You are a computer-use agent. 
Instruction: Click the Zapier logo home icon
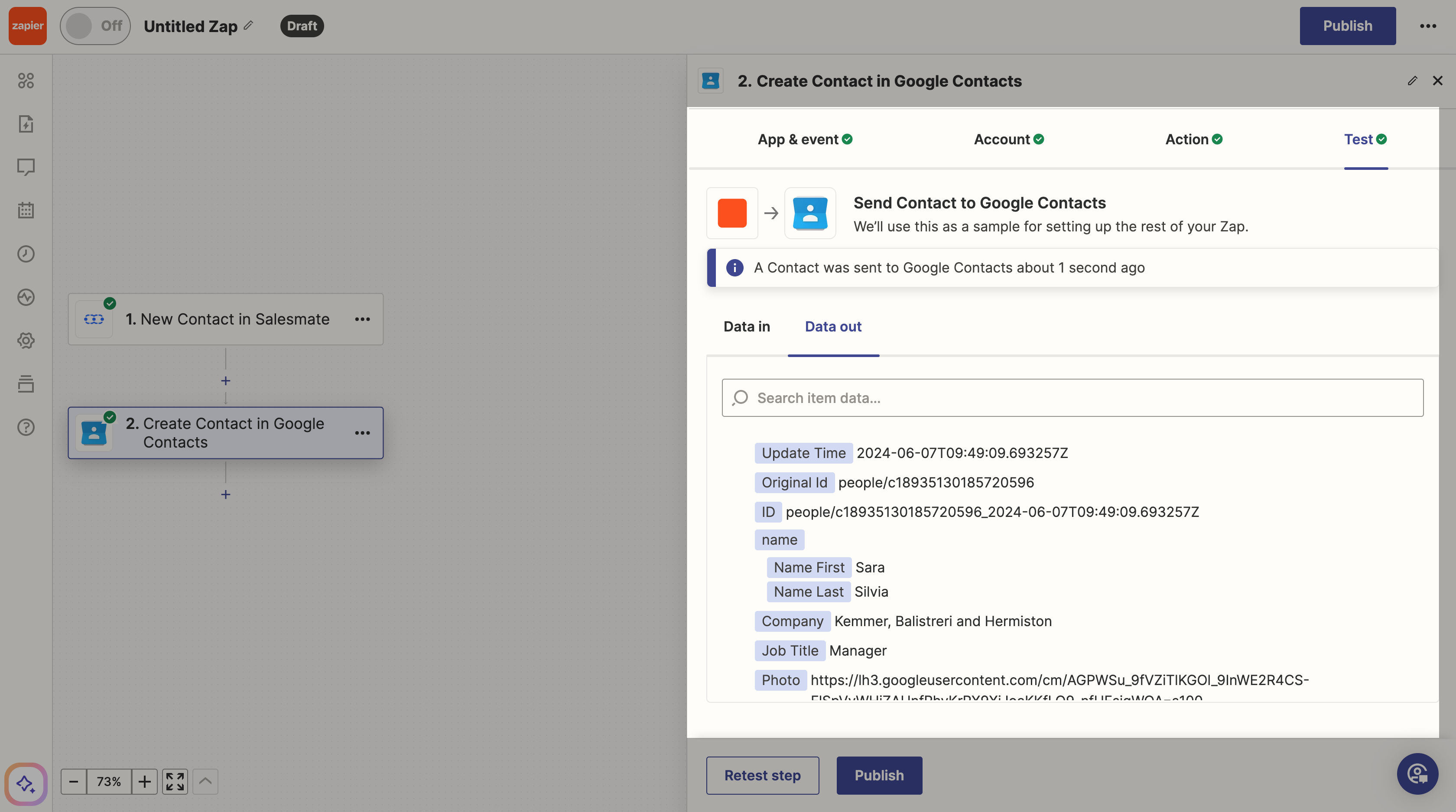(27, 26)
